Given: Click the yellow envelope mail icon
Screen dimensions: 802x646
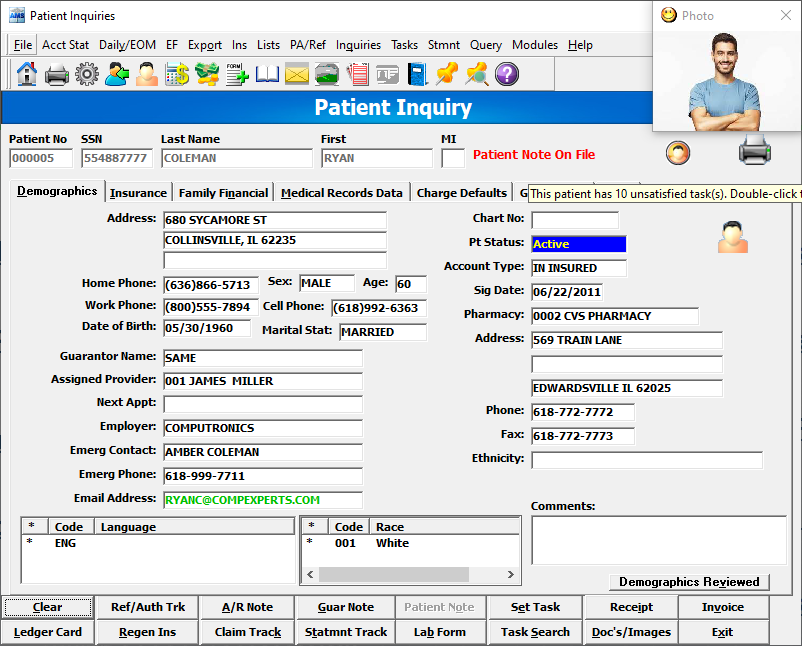Looking at the screenshot, I should pos(297,75).
